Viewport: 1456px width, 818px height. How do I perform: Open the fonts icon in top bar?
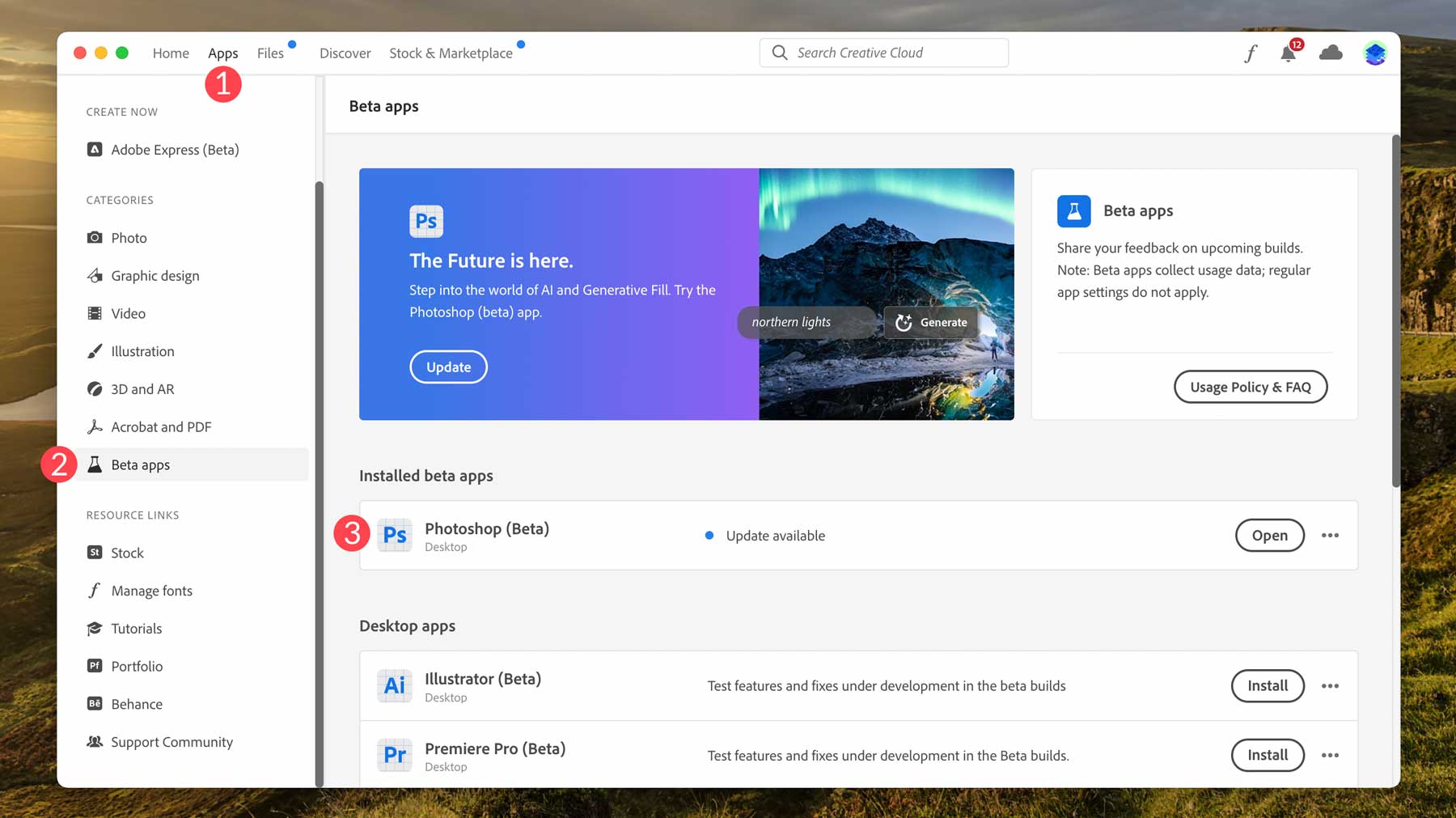(x=1251, y=53)
